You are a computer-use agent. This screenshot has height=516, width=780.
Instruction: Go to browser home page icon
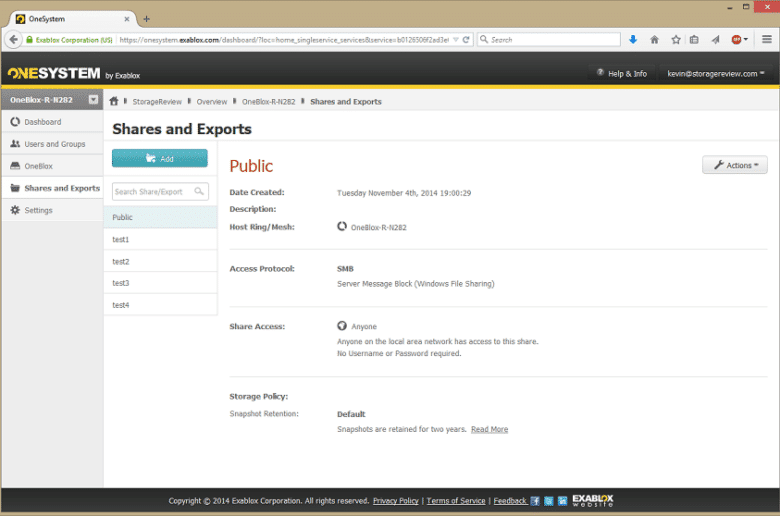(654, 40)
